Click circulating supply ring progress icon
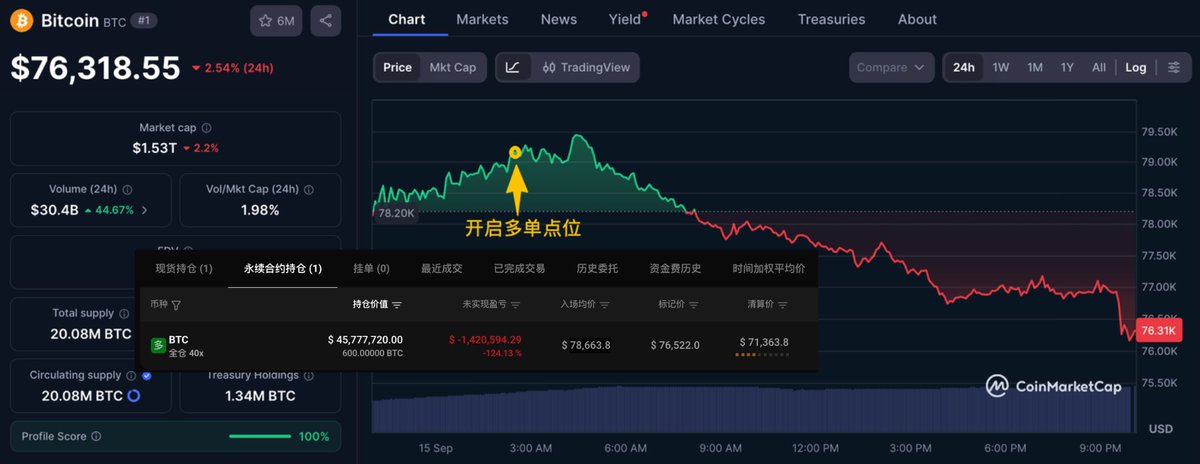The width and height of the screenshot is (1200, 464). point(133,396)
